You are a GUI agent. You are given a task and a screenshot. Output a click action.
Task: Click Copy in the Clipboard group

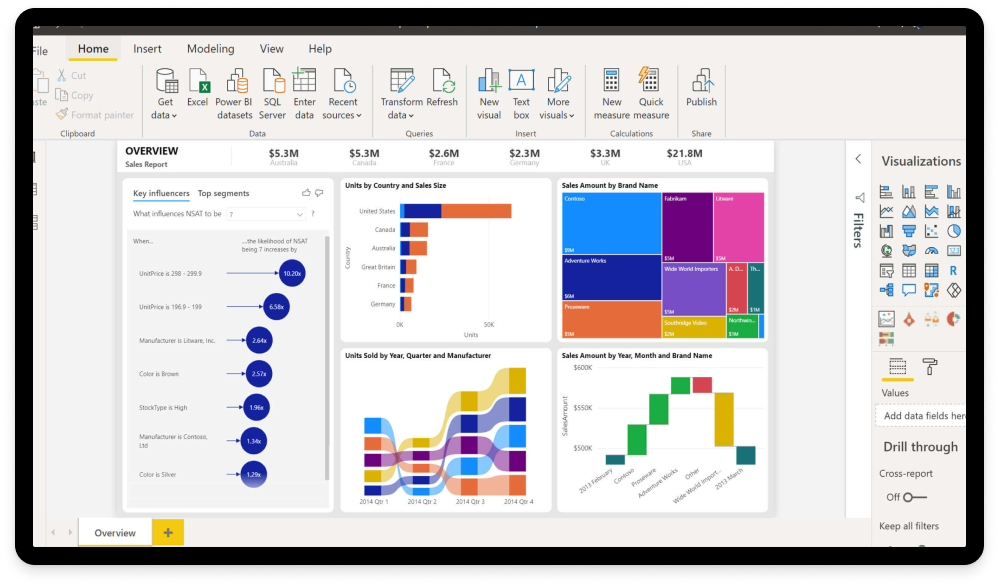tap(75, 95)
